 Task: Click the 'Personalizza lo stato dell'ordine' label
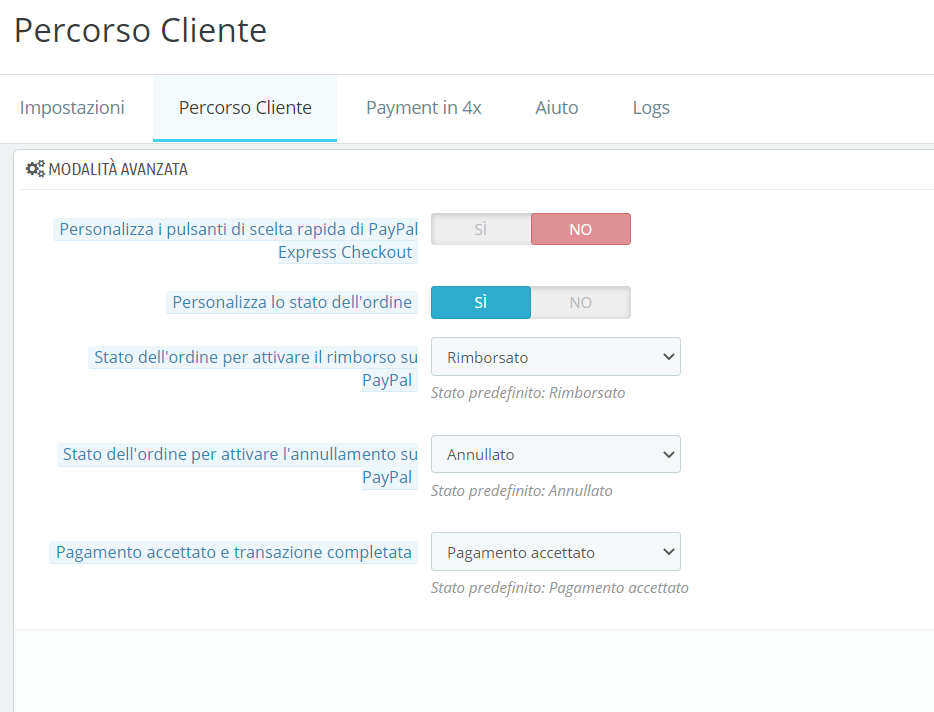click(x=292, y=302)
